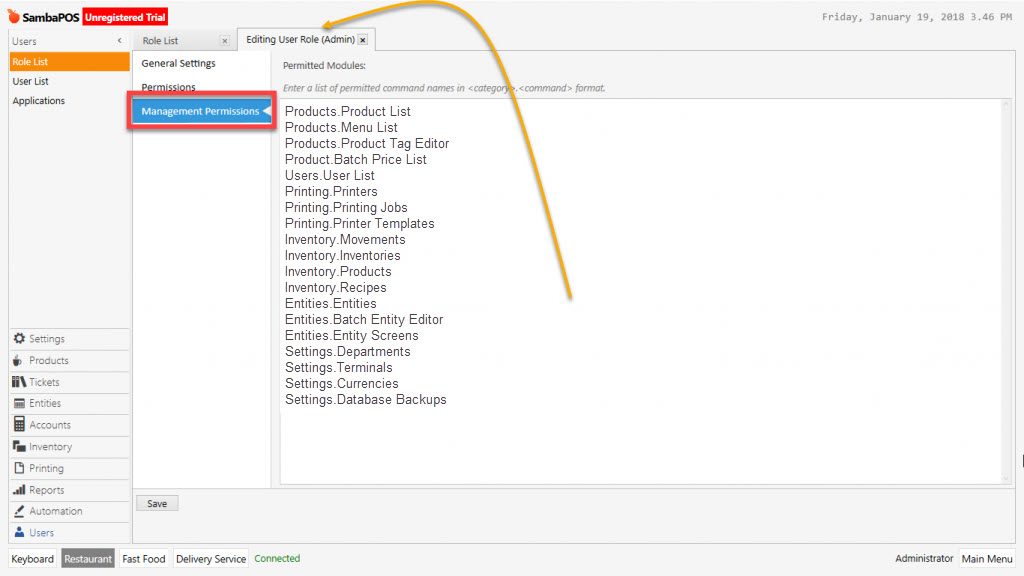Click the Users person icon
Viewport: 1024px width, 576px height.
point(19,532)
